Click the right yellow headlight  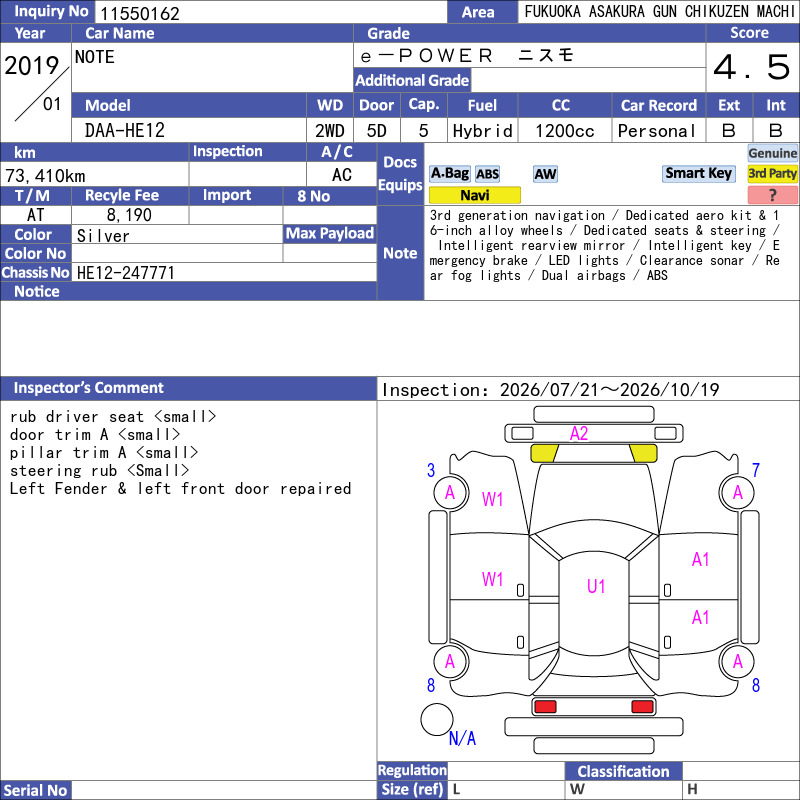pos(643,453)
